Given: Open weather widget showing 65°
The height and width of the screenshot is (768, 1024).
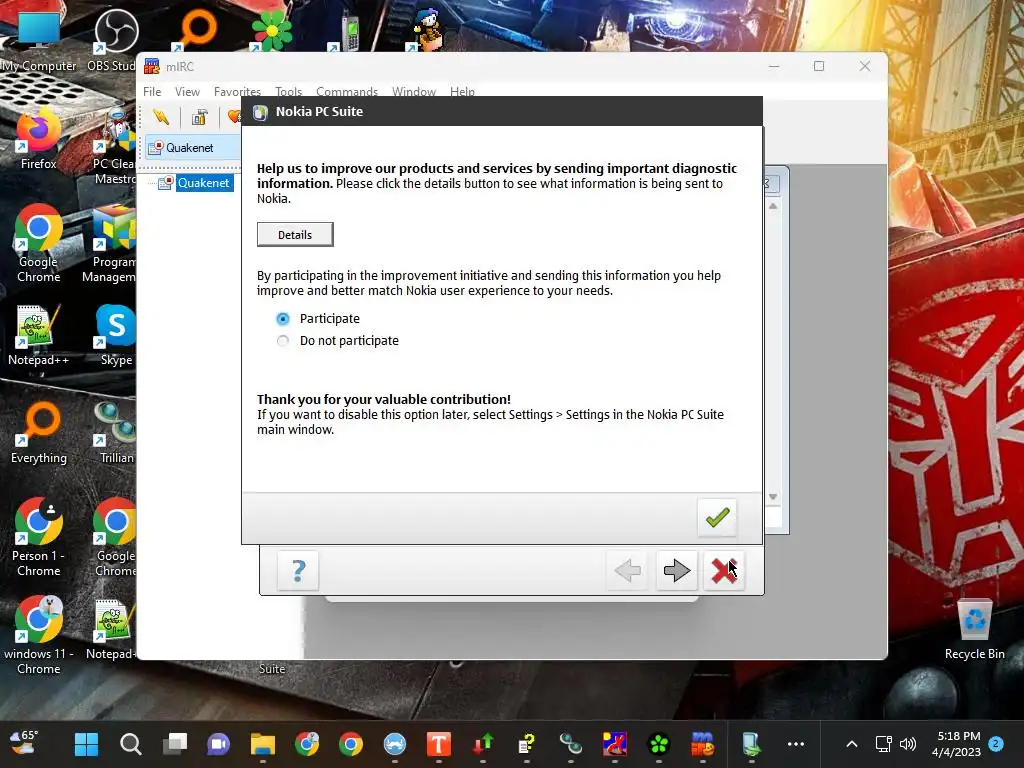Looking at the screenshot, I should [25, 743].
